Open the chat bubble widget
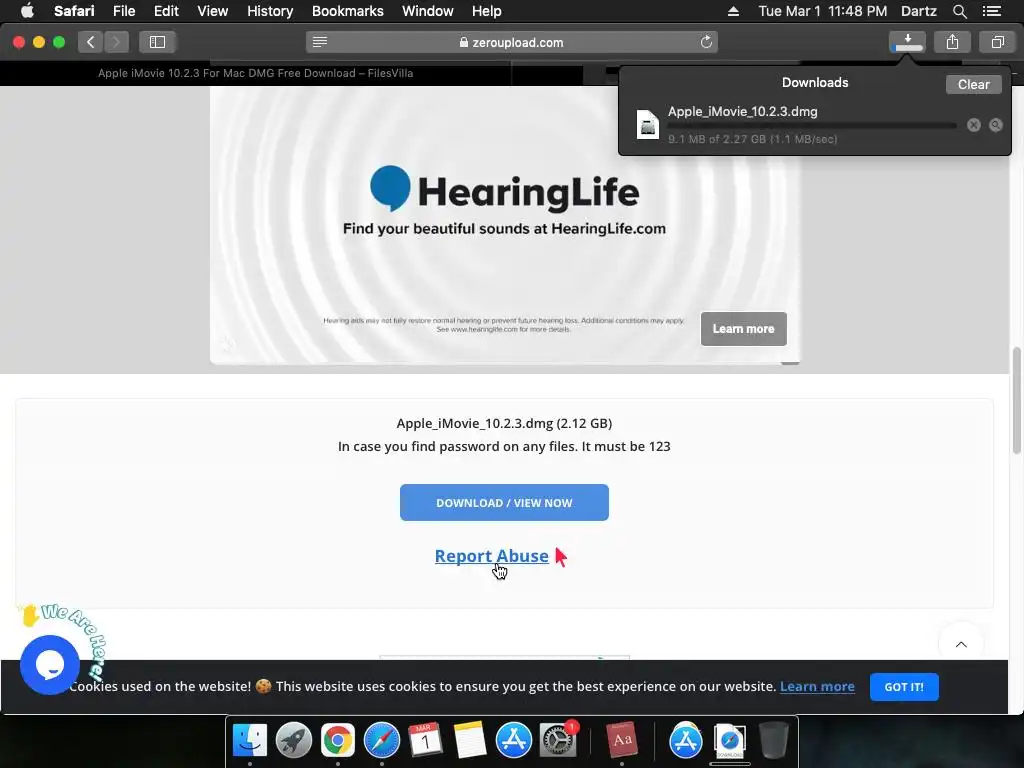1024x768 pixels. [50, 665]
